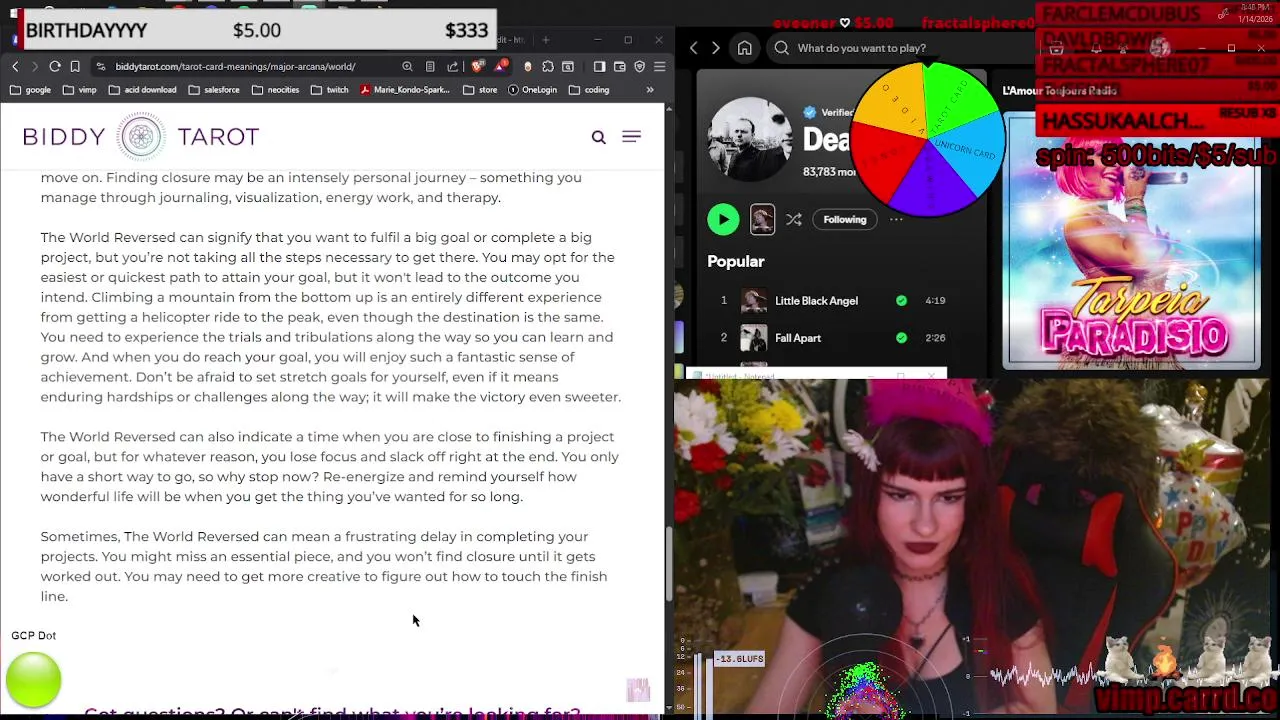Open the Spotify Home button
Image resolution: width=1280 pixels, height=720 pixels.
745,48
